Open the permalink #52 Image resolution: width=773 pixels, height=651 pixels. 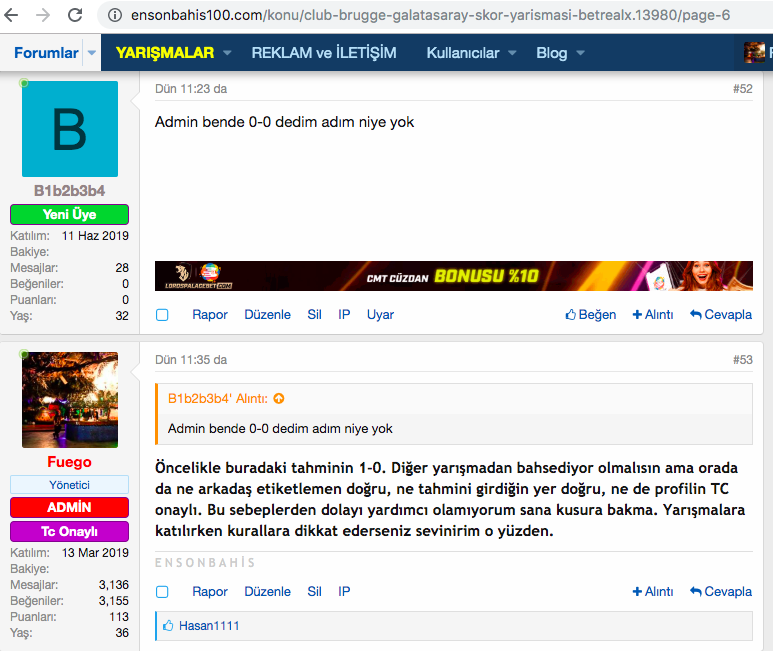tap(742, 89)
